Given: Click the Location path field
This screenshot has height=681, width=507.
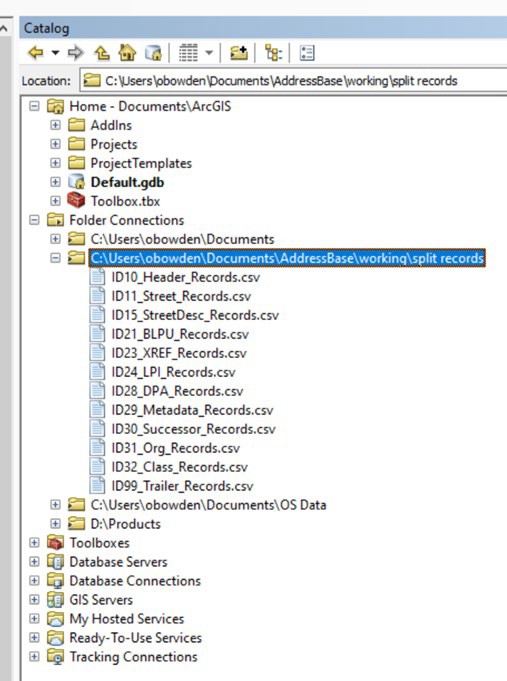Looking at the screenshot, I should point(293,81).
